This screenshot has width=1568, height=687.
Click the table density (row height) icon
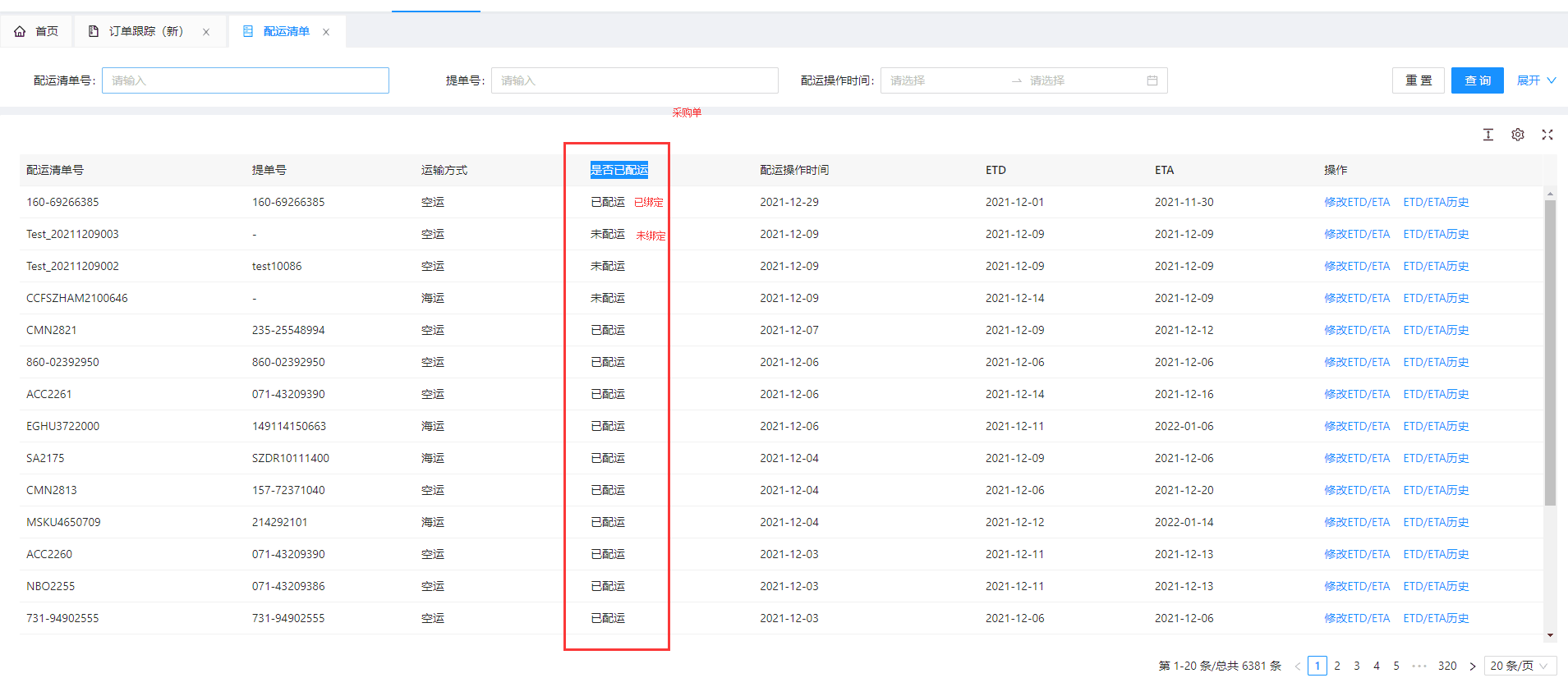click(x=1488, y=135)
